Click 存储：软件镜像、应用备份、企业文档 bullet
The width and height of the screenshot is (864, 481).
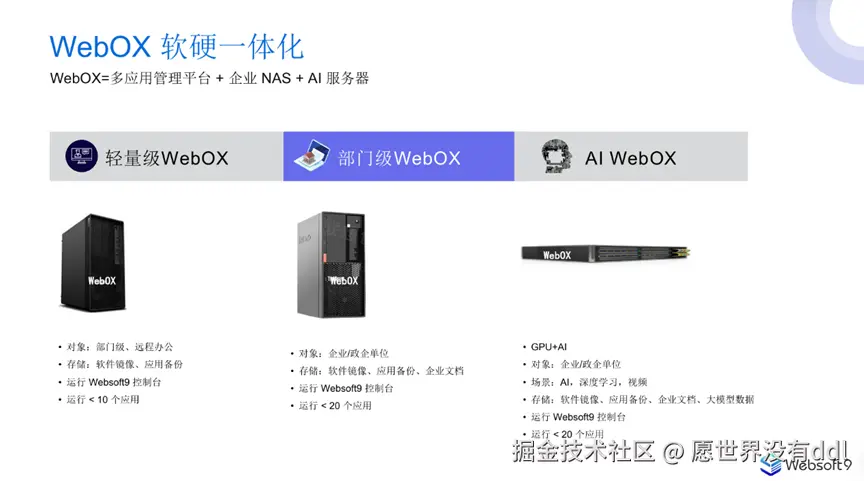[x=381, y=371]
